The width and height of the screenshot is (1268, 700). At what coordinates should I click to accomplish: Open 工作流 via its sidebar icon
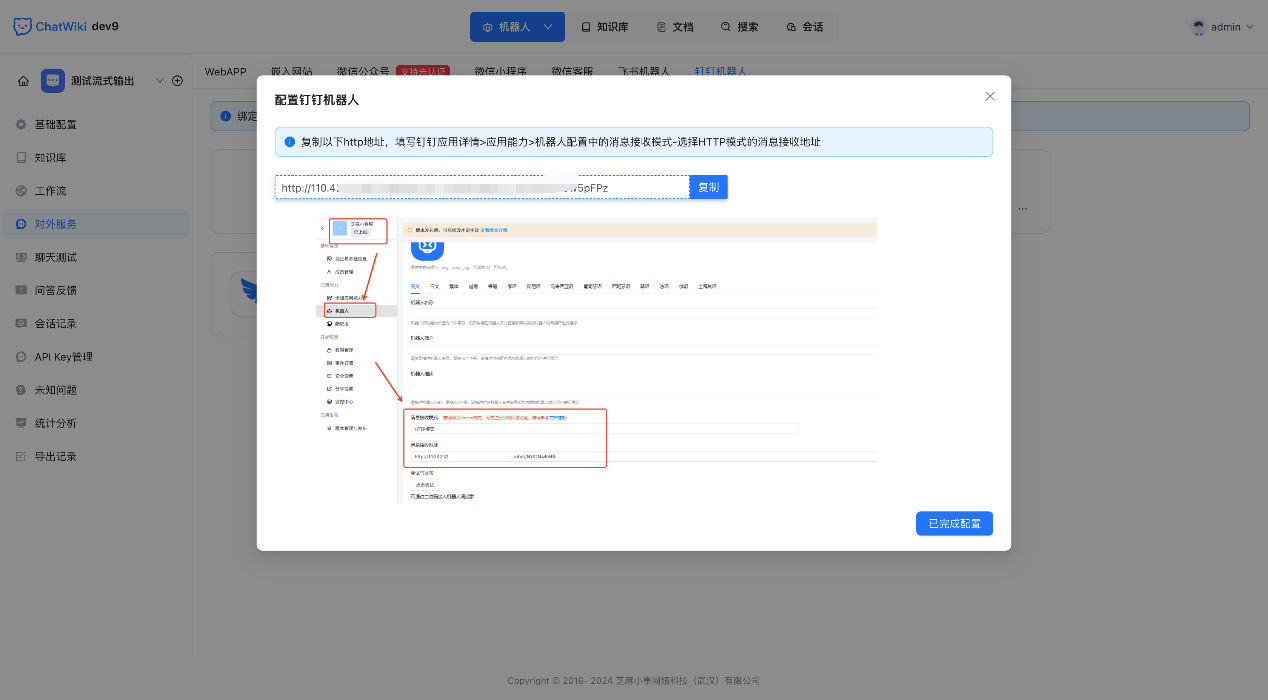(21, 191)
